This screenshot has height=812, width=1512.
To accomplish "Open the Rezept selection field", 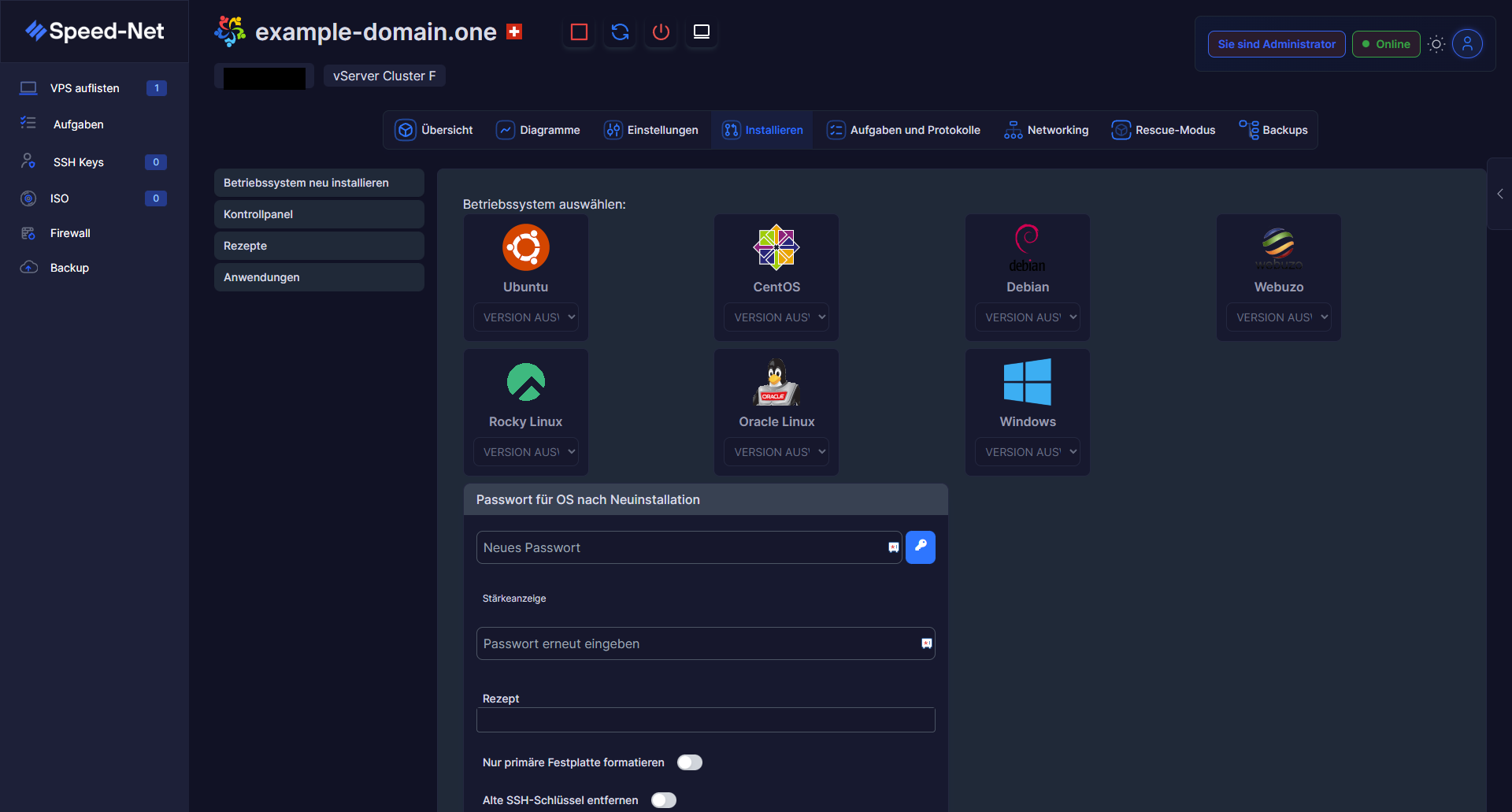I will [706, 720].
